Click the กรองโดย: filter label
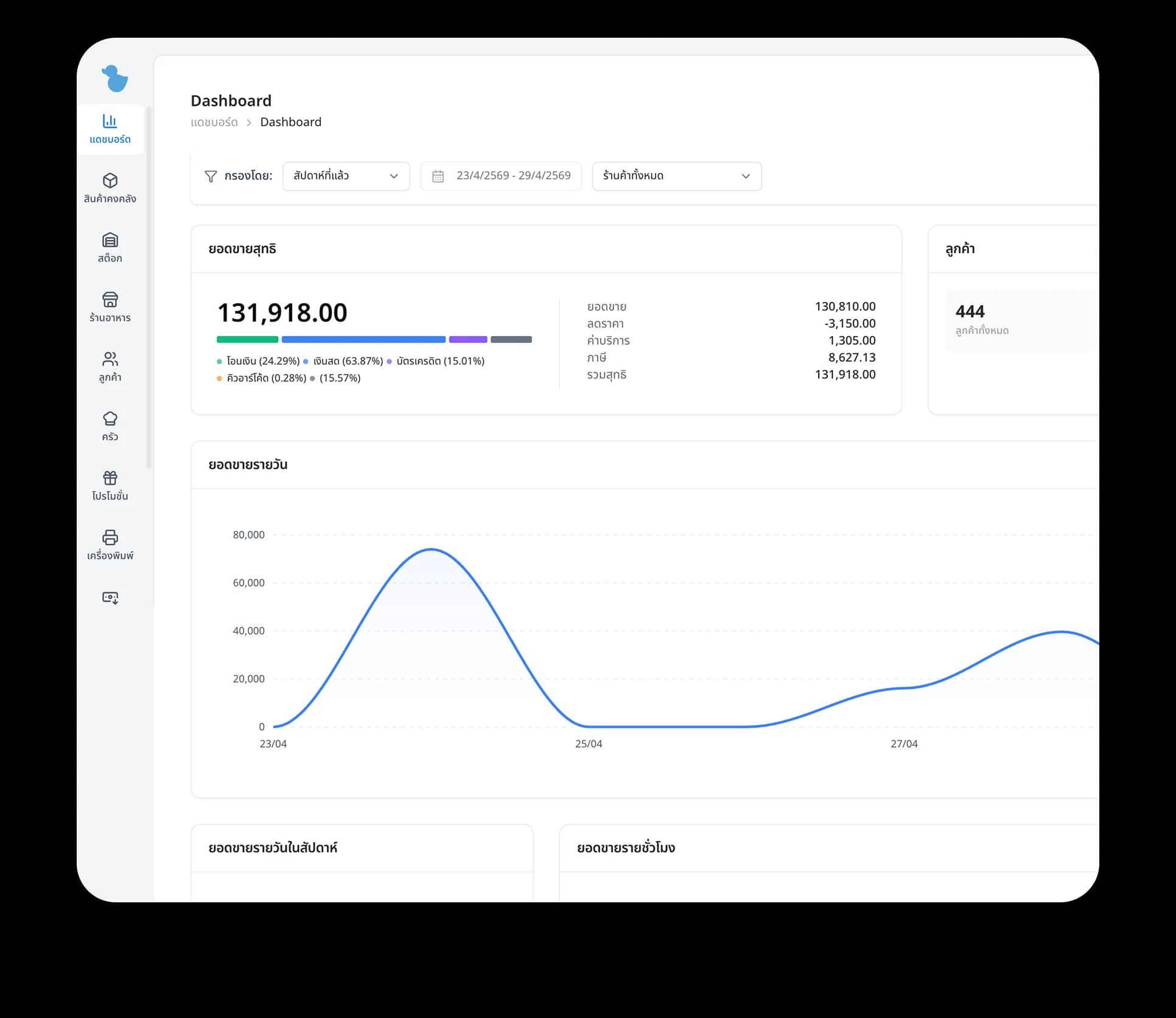Viewport: 1176px width, 1018px height. click(248, 176)
